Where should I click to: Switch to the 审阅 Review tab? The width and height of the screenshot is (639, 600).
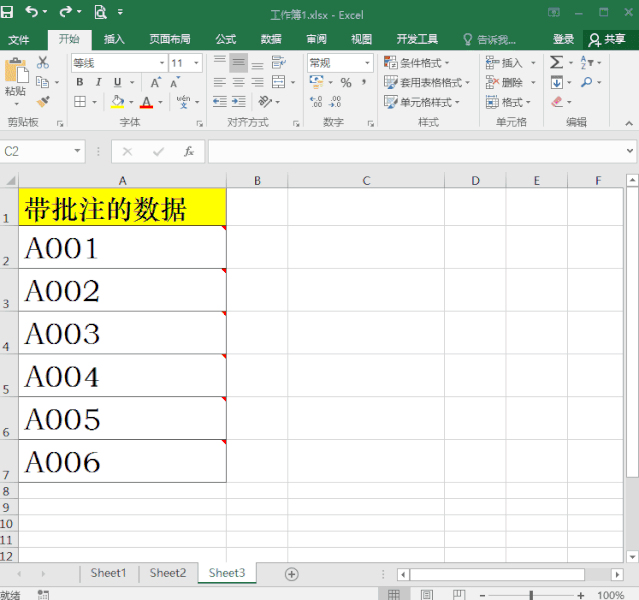316,39
